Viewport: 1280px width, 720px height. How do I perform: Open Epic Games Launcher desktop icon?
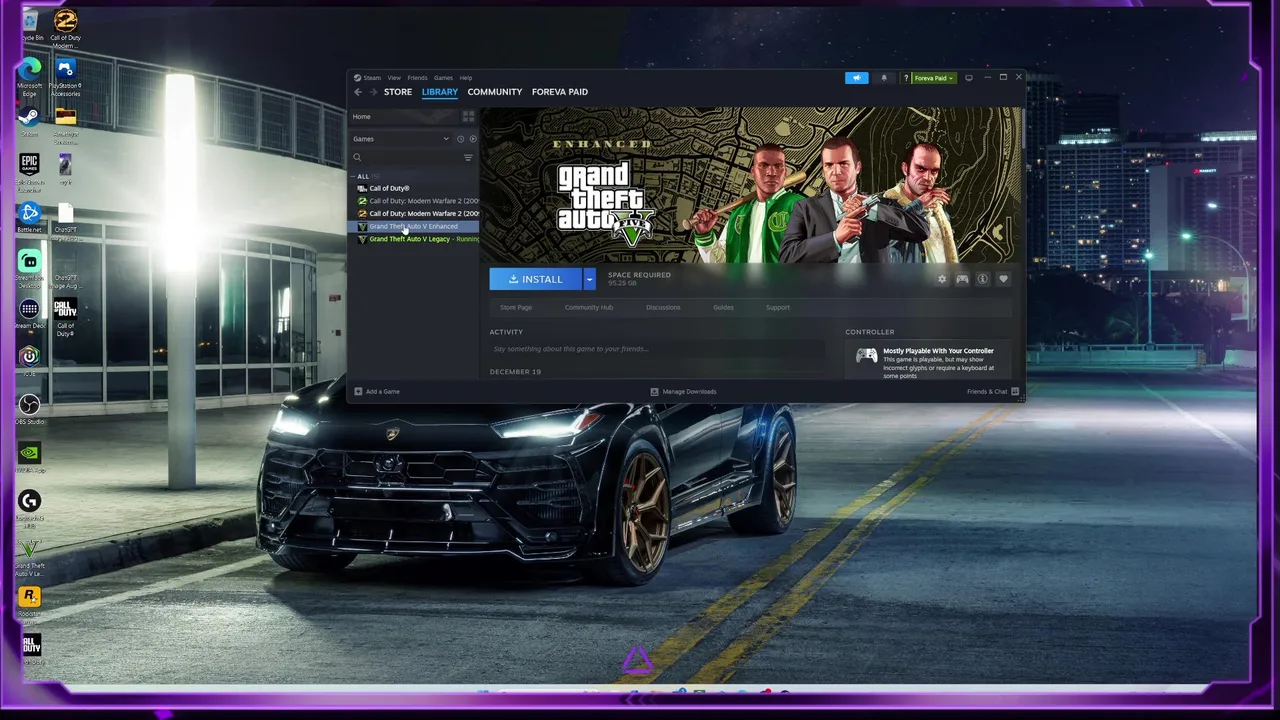coord(29,171)
